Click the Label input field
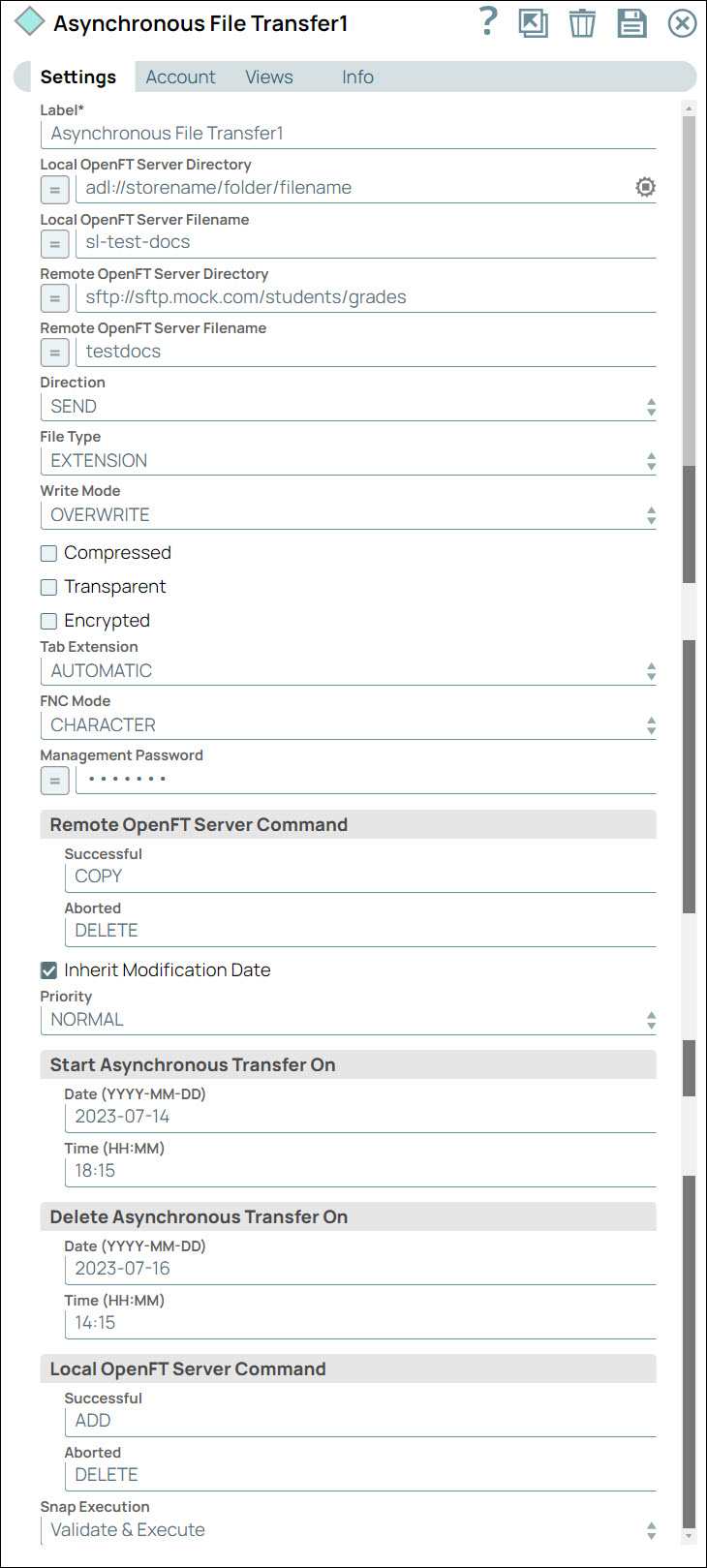707x1568 pixels. (x=349, y=135)
